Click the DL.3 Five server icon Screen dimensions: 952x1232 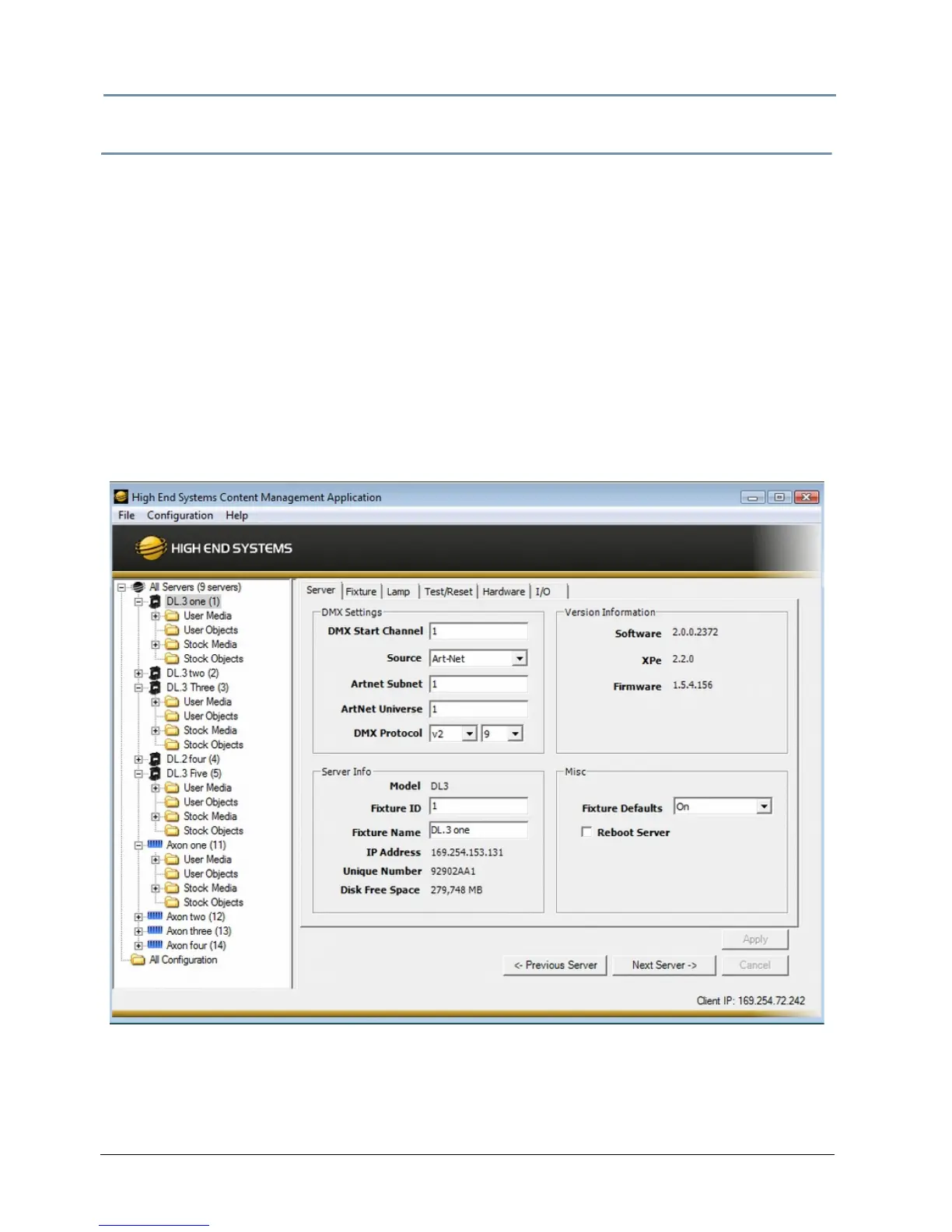155,774
